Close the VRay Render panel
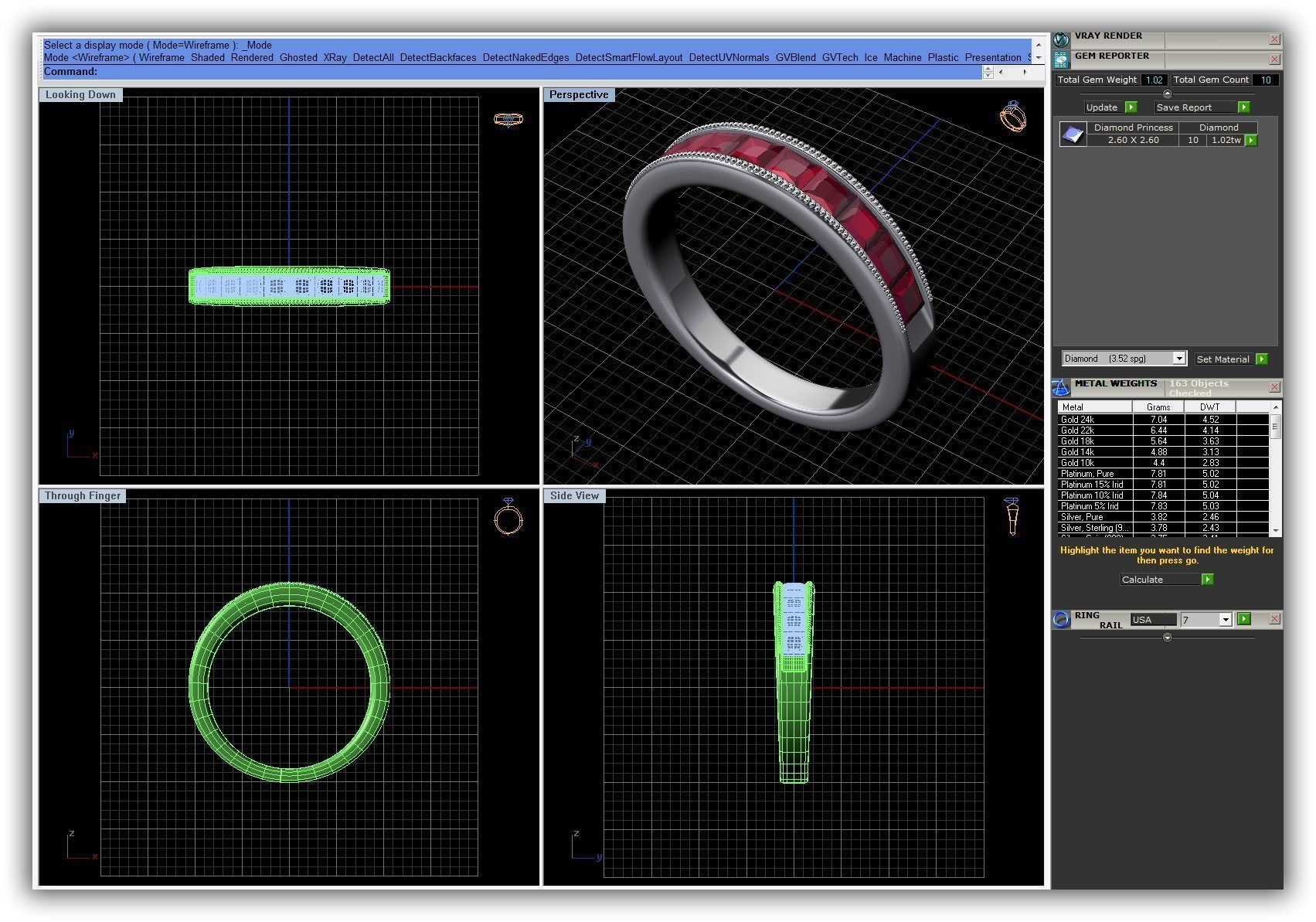The width and height of the screenshot is (1316, 922). point(1274,39)
